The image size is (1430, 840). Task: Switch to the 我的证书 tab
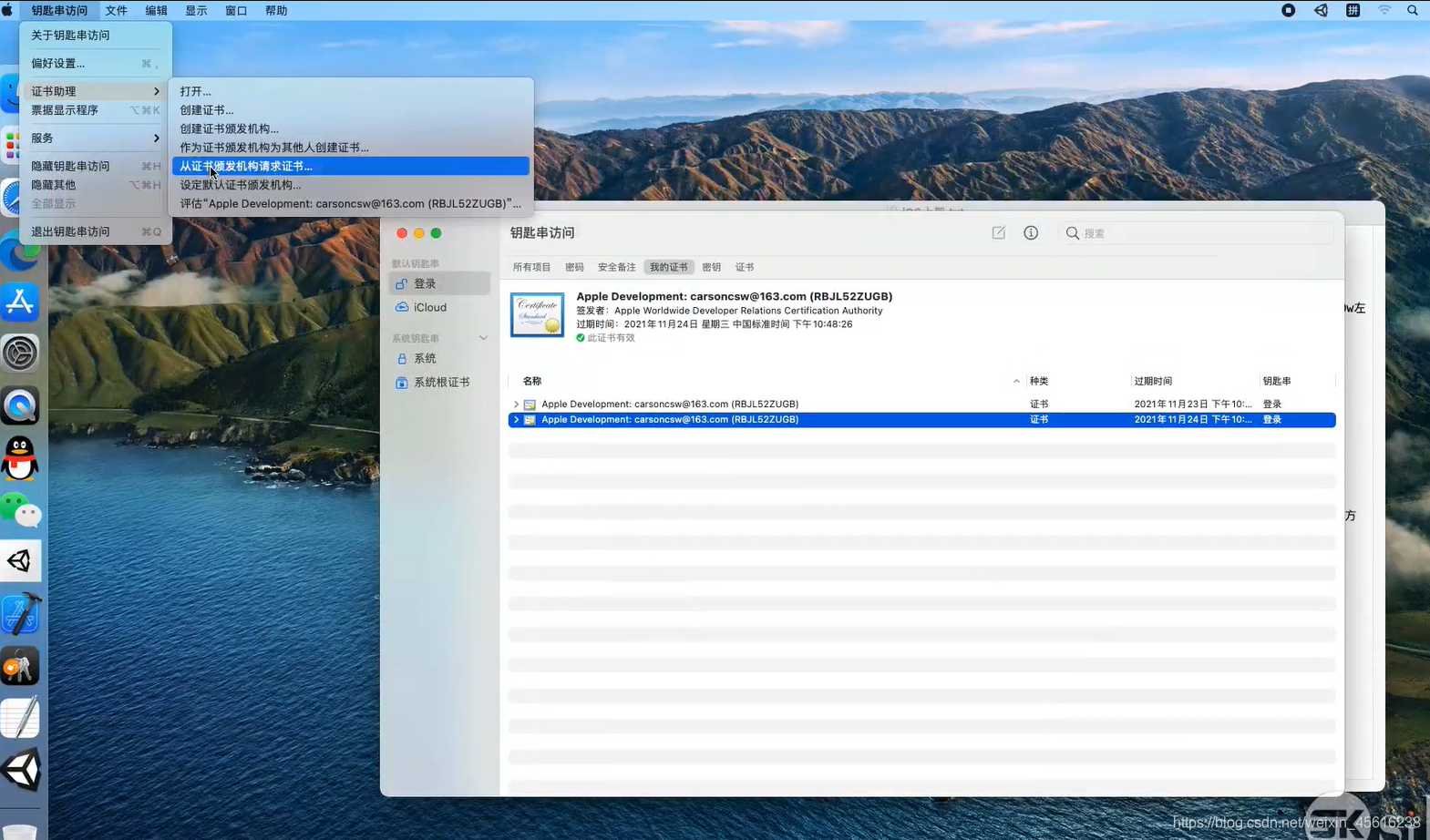click(x=668, y=267)
